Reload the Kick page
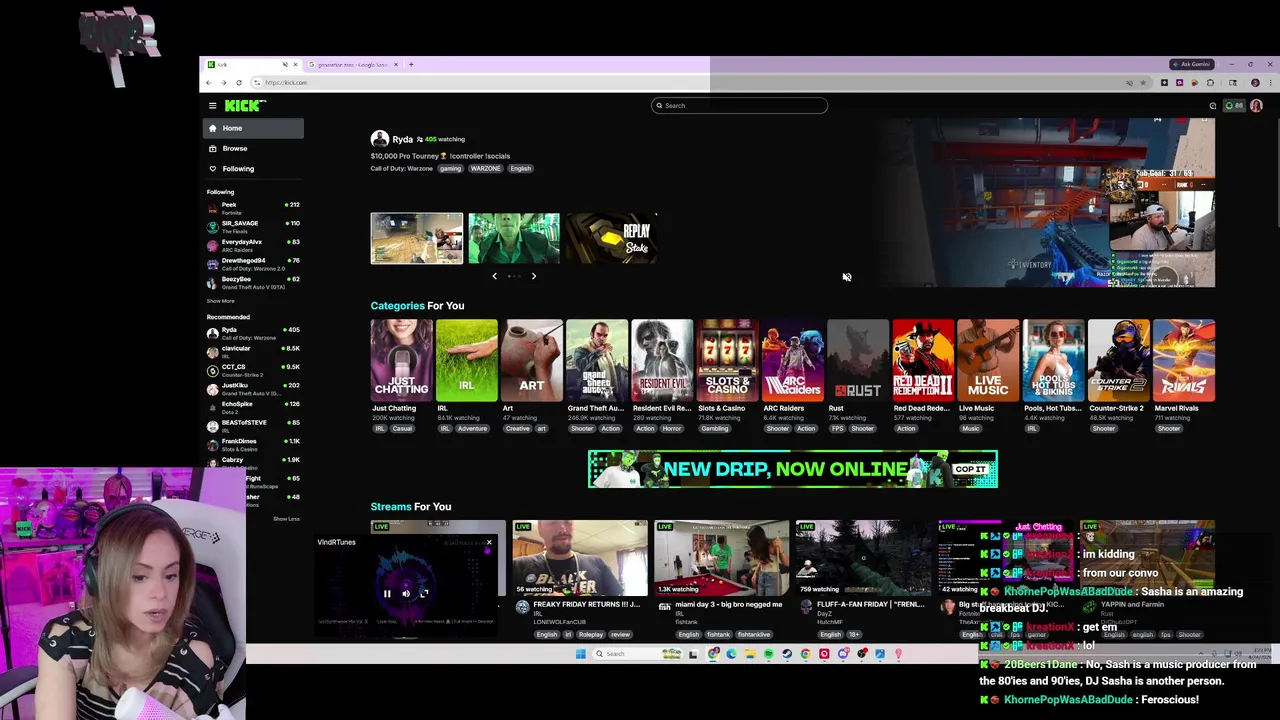The height and width of the screenshot is (720, 1280). tap(238, 82)
